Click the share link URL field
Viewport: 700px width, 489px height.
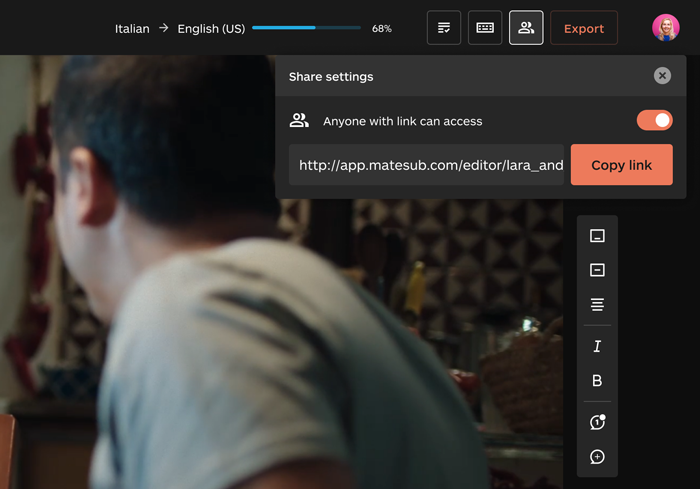pos(430,165)
